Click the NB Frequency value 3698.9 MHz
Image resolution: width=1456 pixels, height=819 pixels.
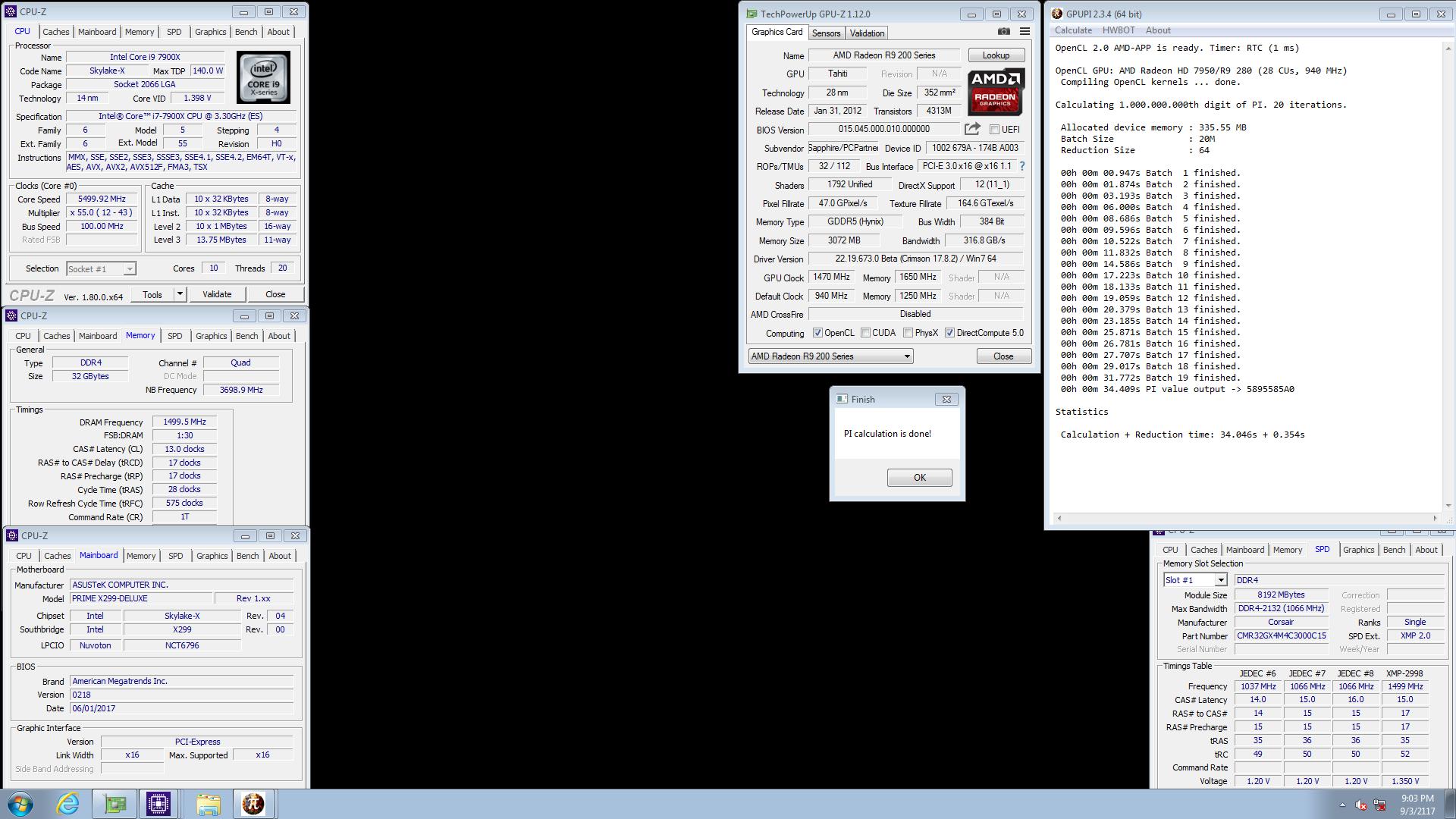click(241, 390)
